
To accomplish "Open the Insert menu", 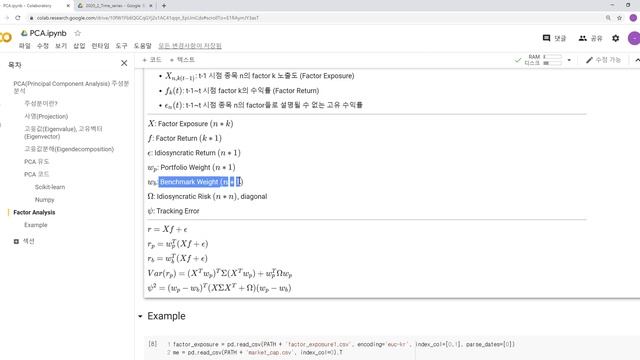I will tap(79, 46).
